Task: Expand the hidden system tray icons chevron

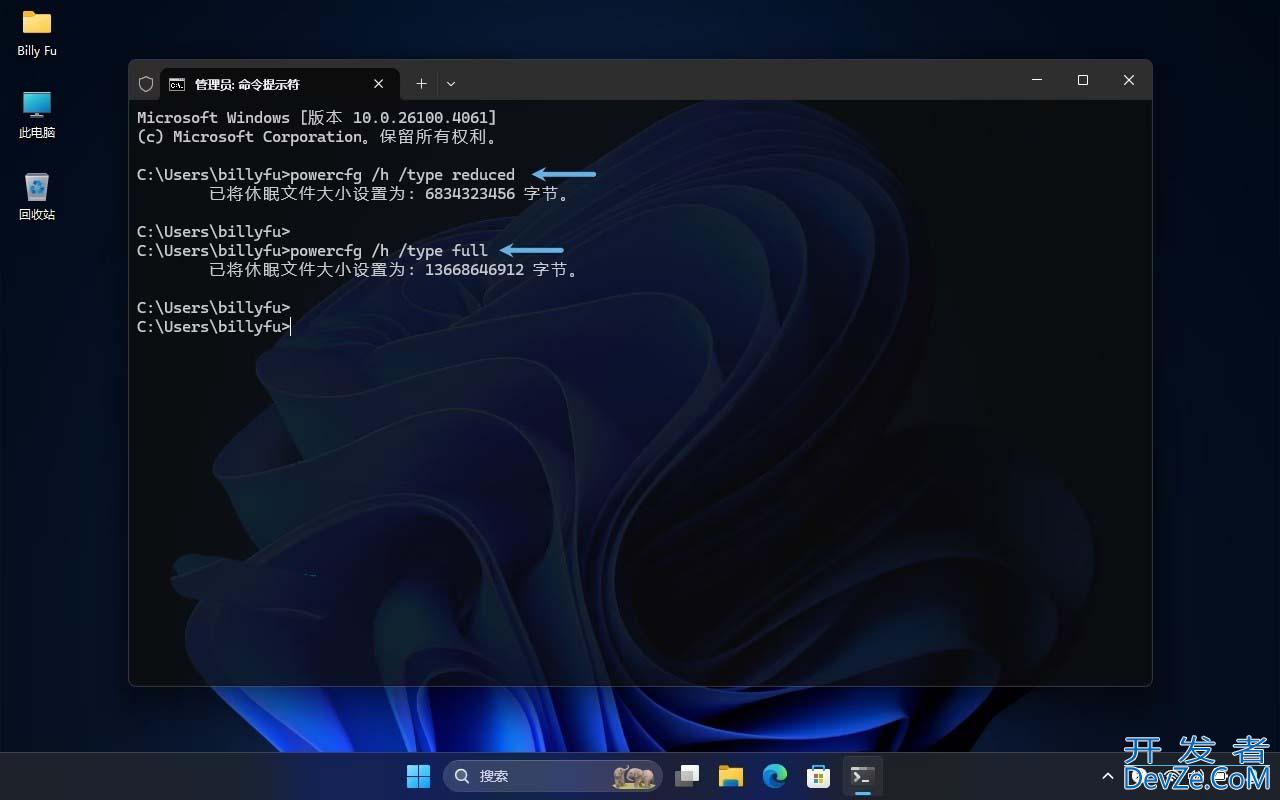Action: click(x=1107, y=776)
